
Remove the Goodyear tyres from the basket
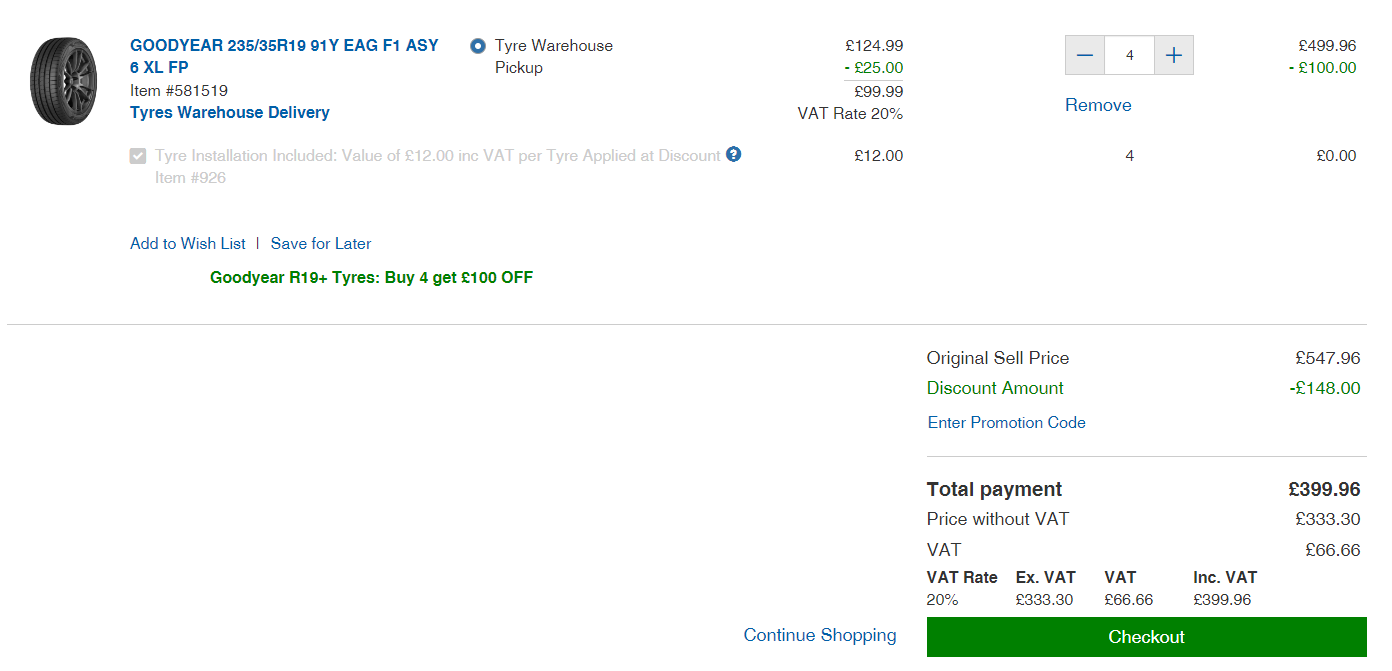pyautogui.click(x=1098, y=105)
